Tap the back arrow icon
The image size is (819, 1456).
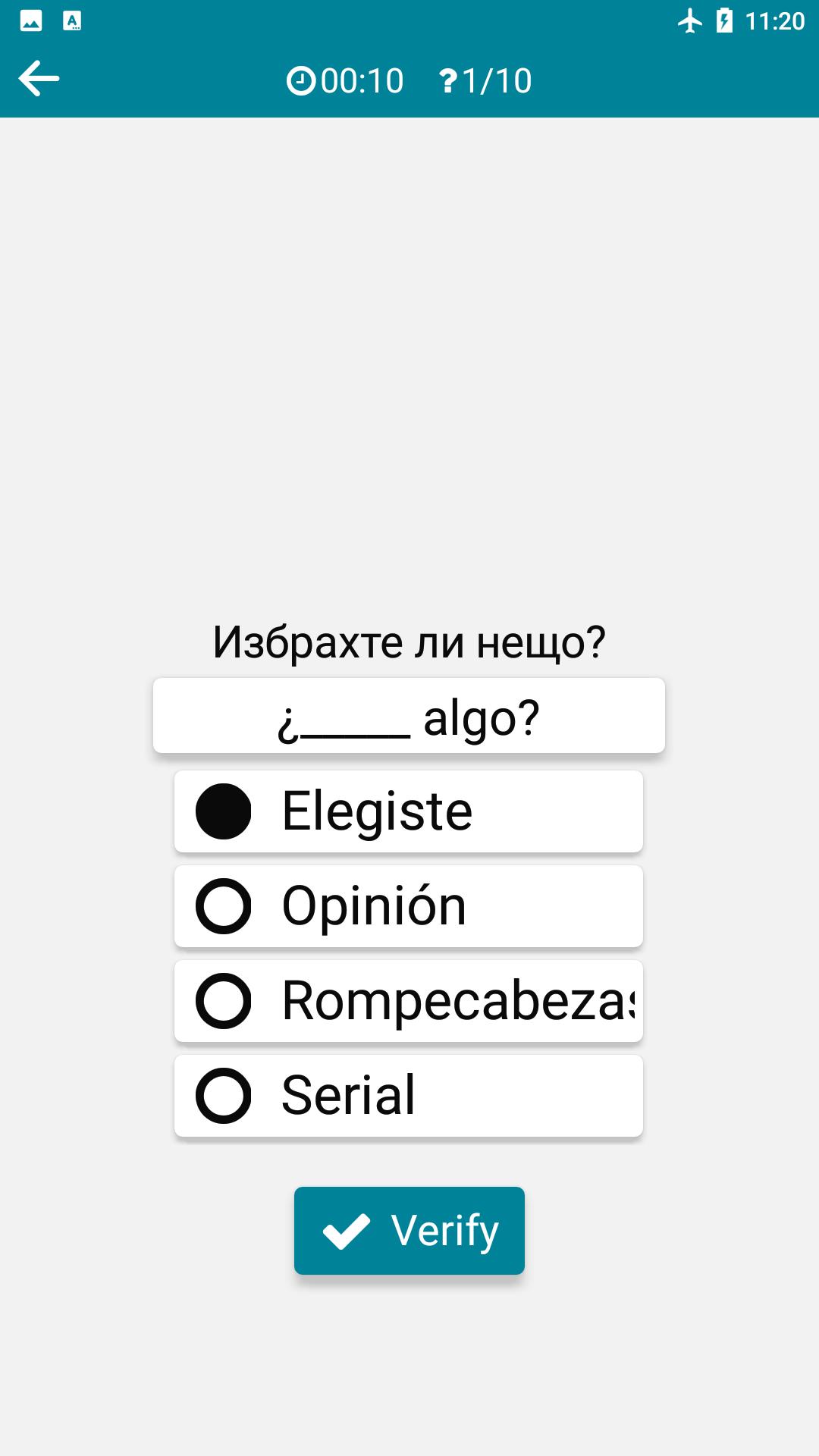point(39,79)
